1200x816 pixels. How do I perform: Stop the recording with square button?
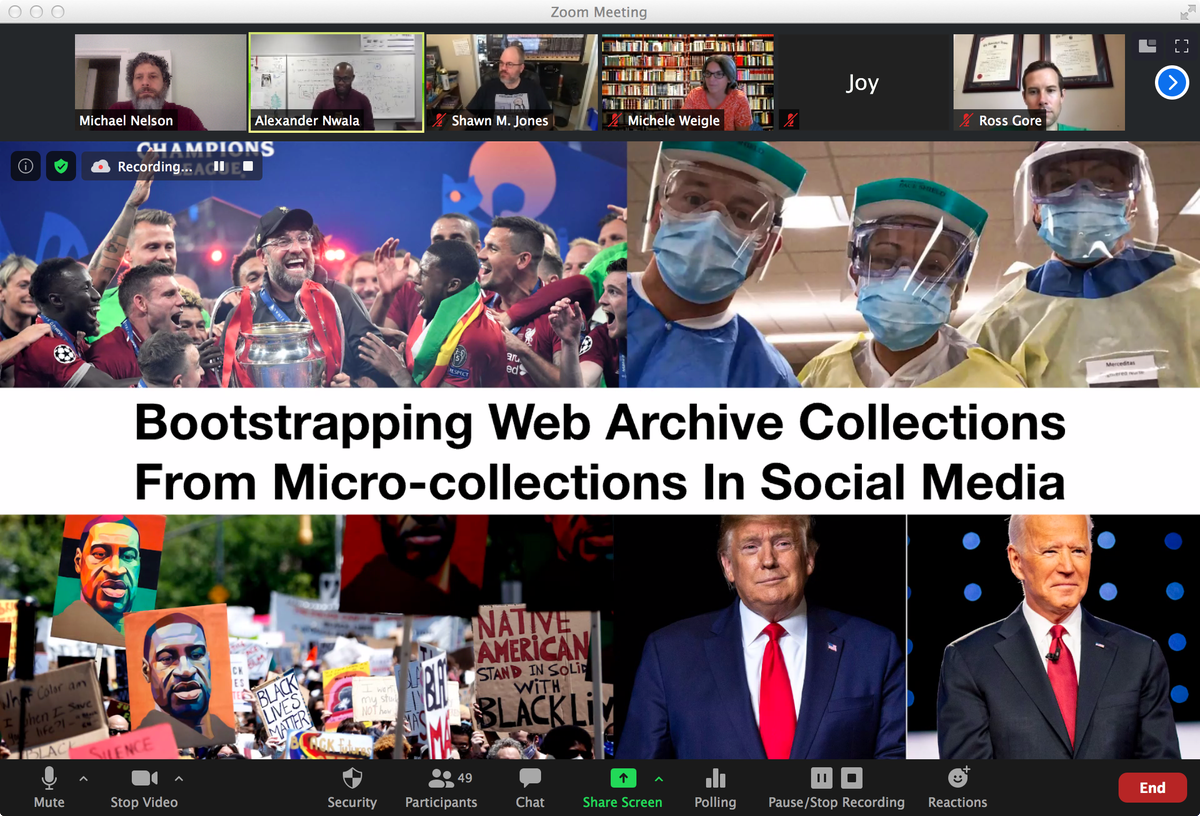coord(852,777)
